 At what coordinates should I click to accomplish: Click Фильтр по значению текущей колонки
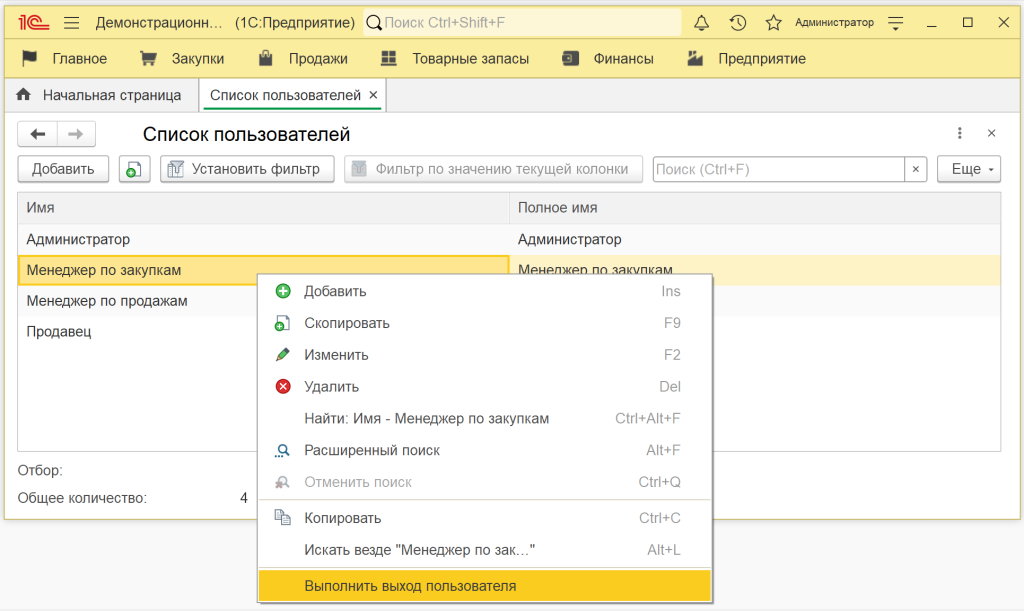tap(494, 169)
